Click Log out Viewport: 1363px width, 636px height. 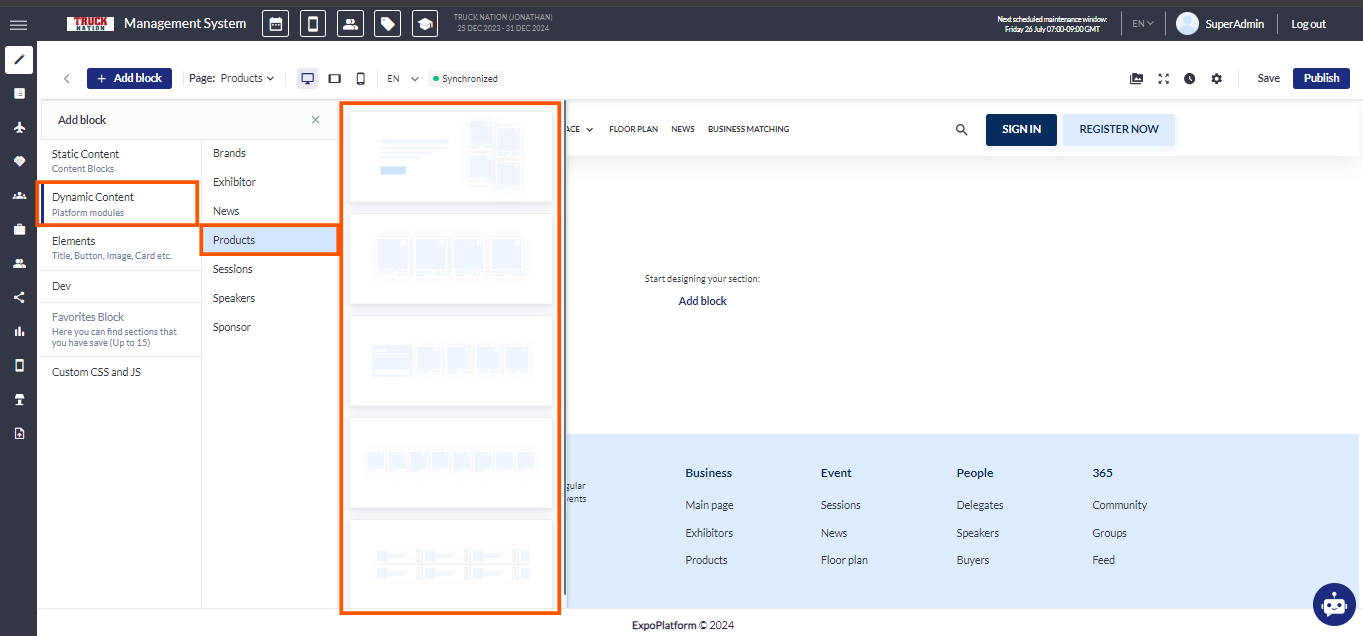[1308, 24]
